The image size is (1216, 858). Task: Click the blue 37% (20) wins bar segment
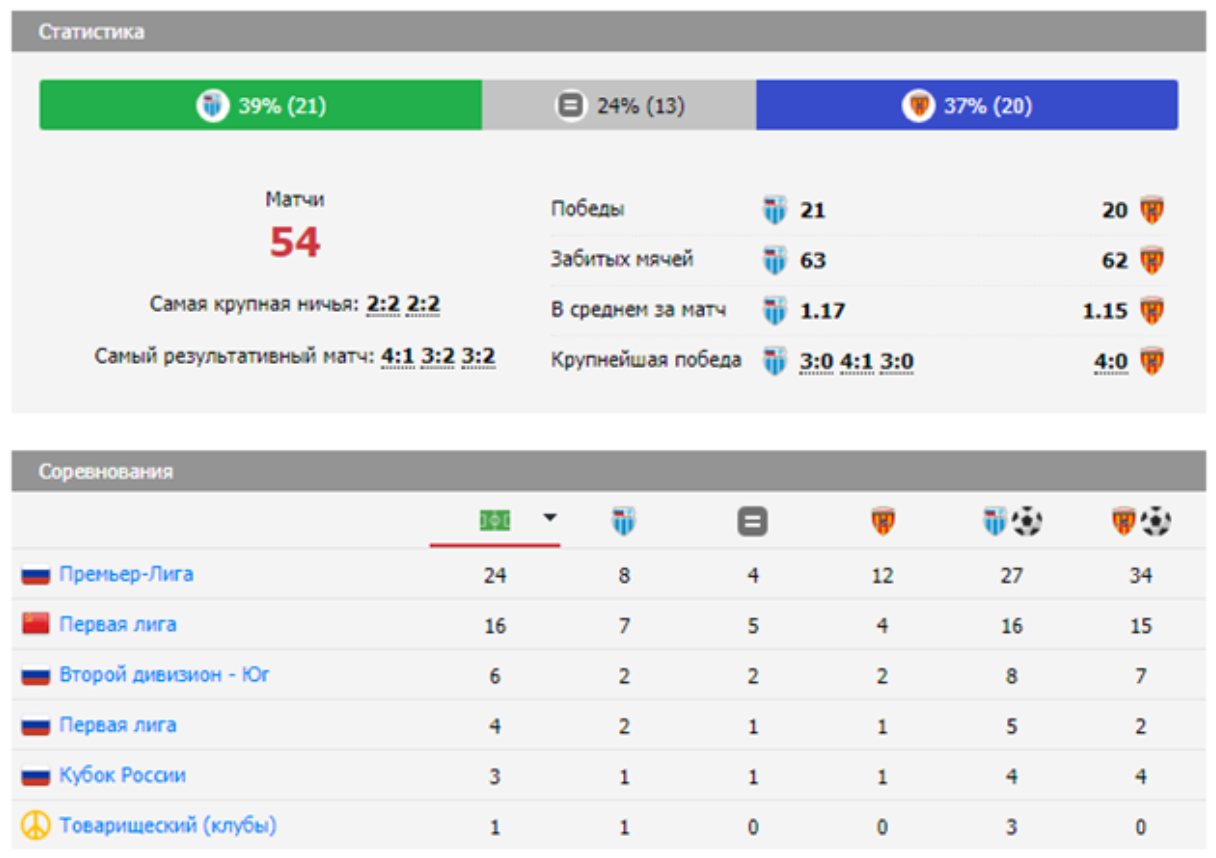coord(966,105)
